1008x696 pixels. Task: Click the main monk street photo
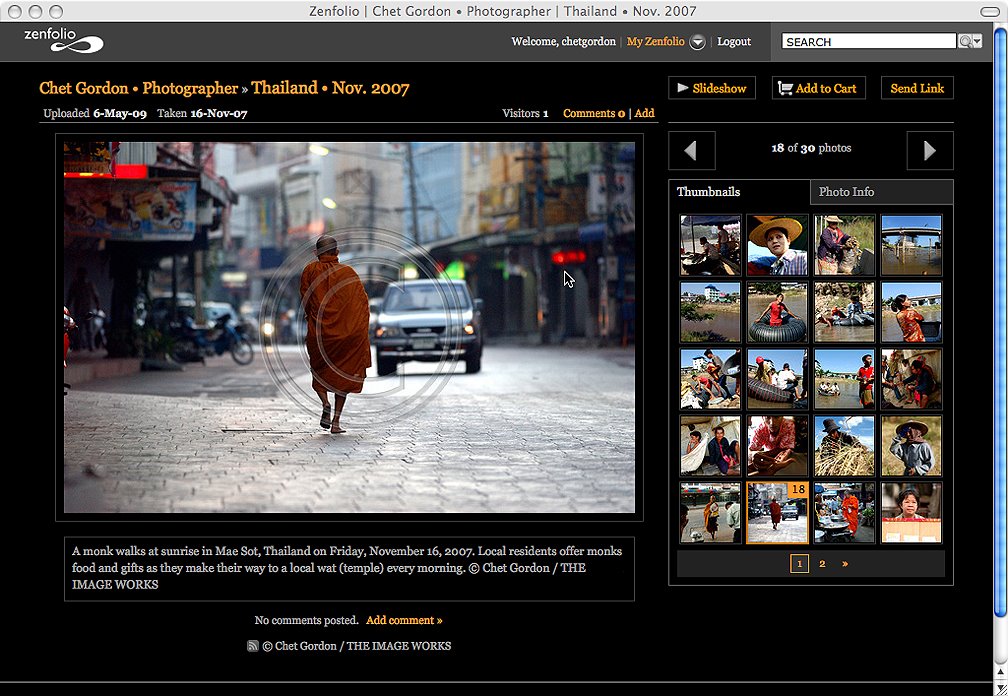349,327
